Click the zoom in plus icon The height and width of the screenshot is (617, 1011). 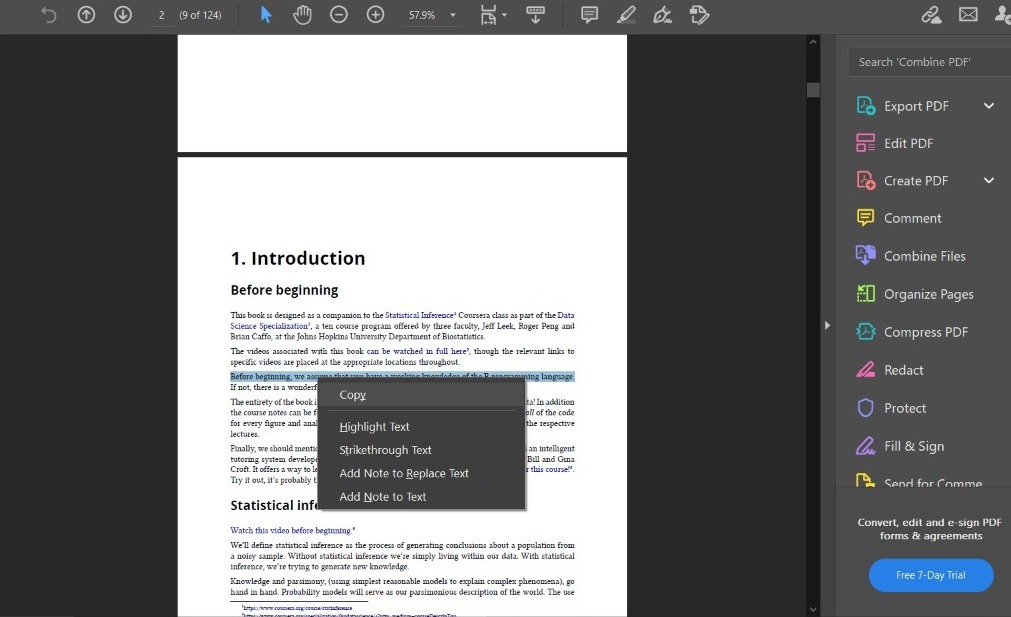[375, 15]
